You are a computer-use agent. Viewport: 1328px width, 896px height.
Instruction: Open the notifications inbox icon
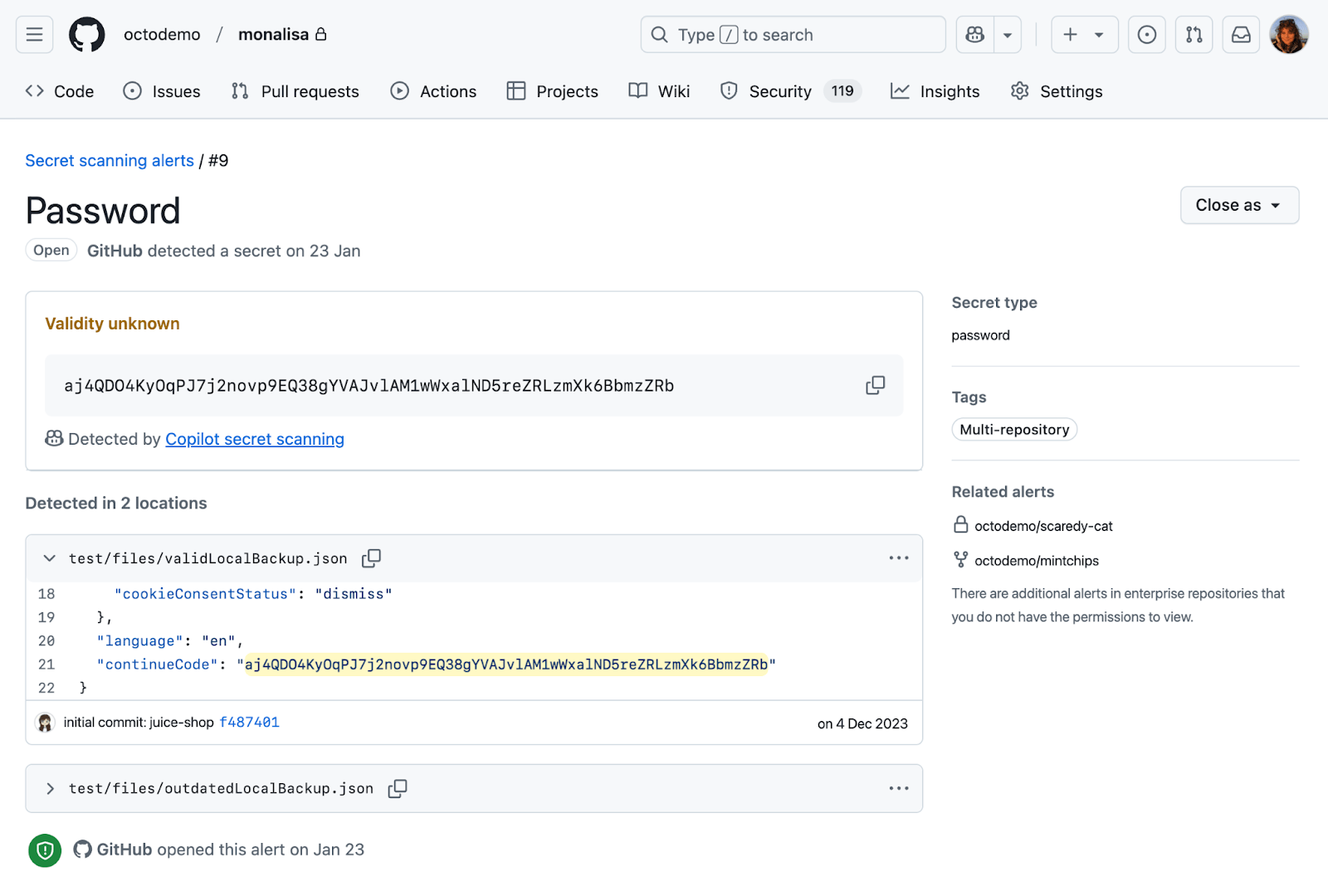coord(1241,34)
